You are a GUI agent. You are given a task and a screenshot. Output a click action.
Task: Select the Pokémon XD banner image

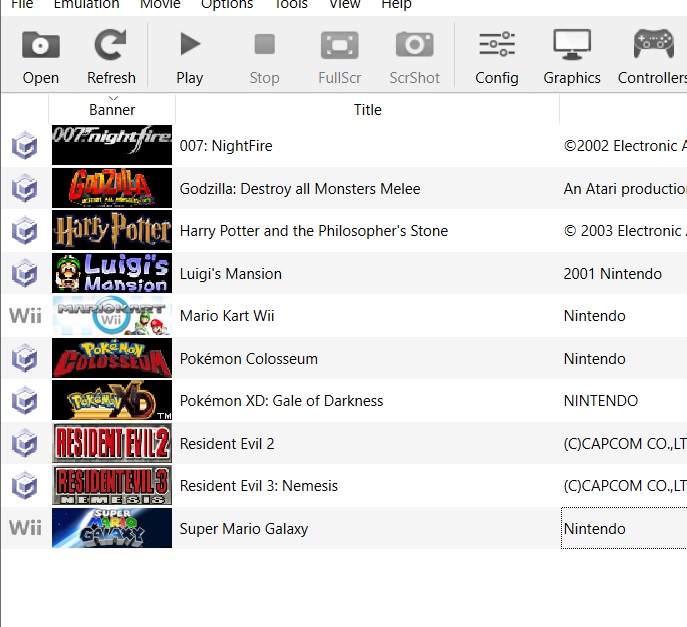112,400
